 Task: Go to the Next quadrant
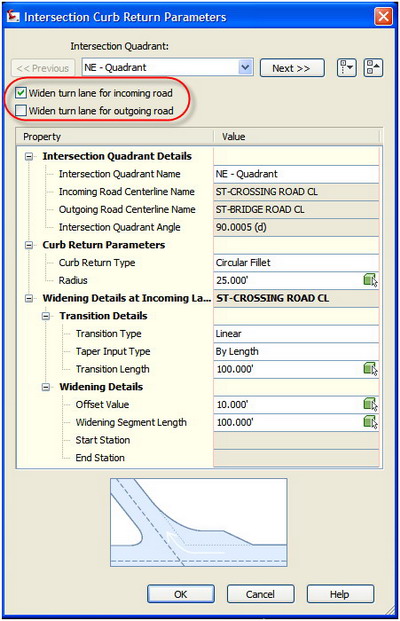point(292,68)
